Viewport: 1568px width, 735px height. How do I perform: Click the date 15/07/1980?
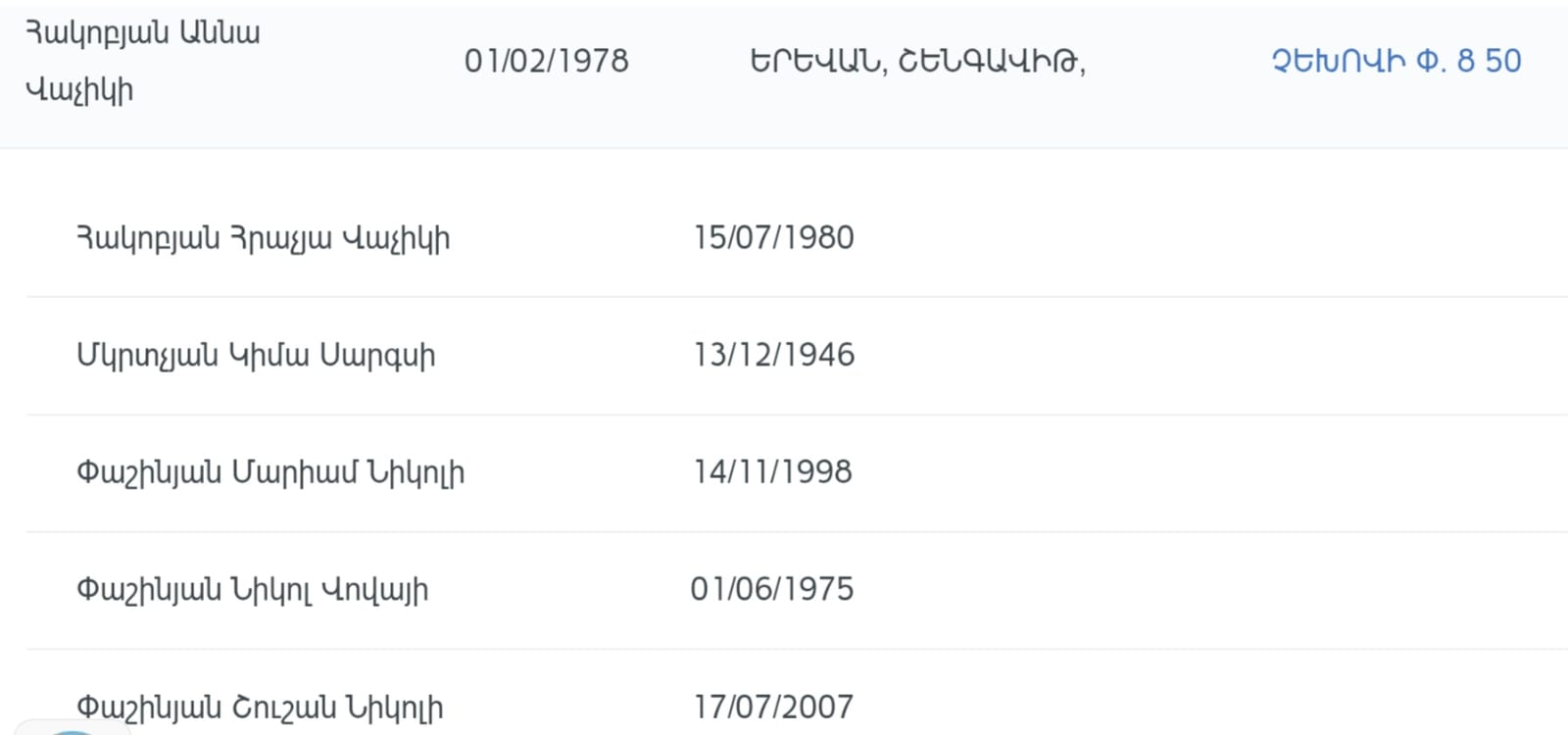[773, 238]
